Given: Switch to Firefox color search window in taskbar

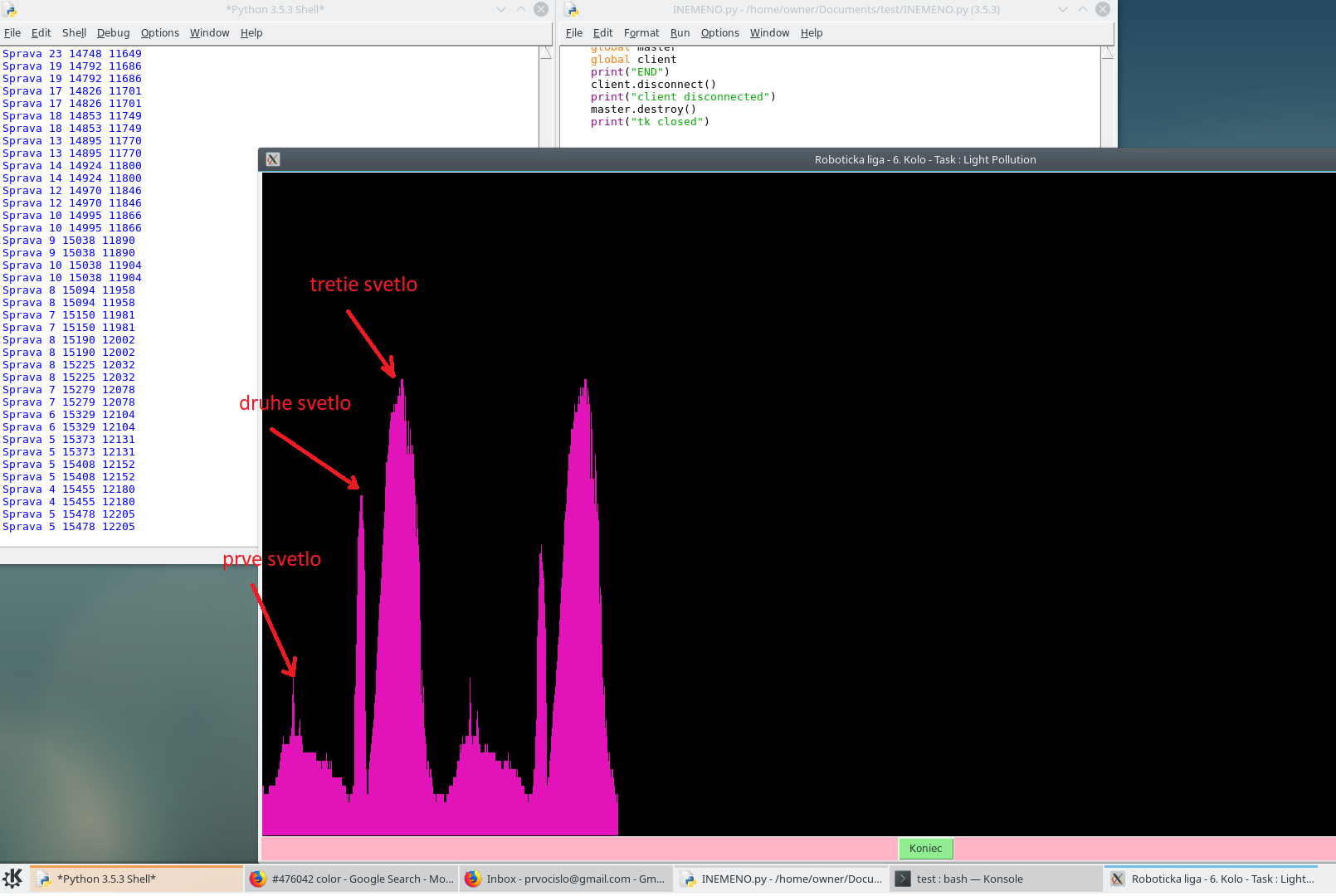Looking at the screenshot, I should (351, 879).
